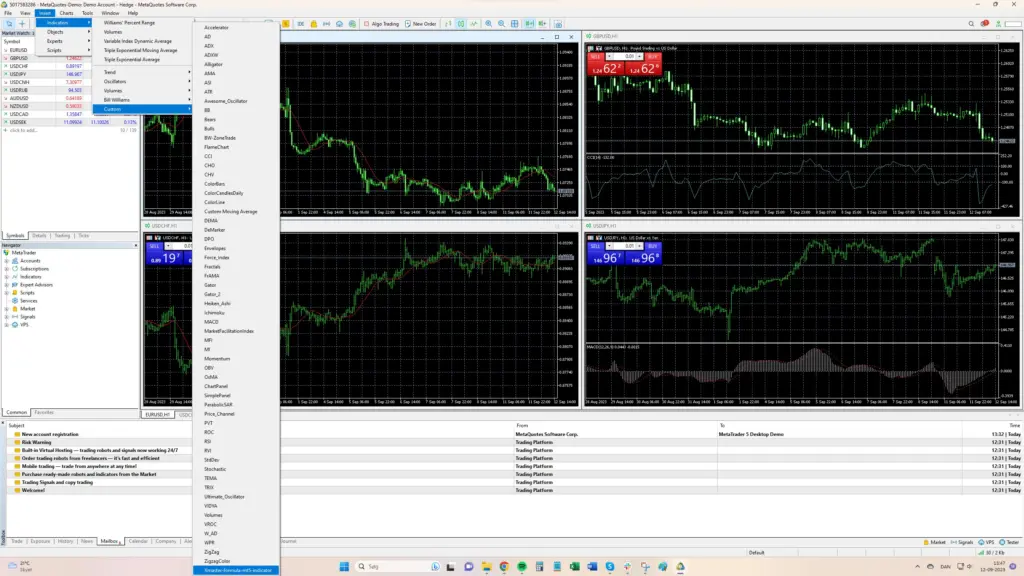Increase volume on the GBPUSD trade panel
Viewport: 1024px width, 576px height.
click(640, 57)
